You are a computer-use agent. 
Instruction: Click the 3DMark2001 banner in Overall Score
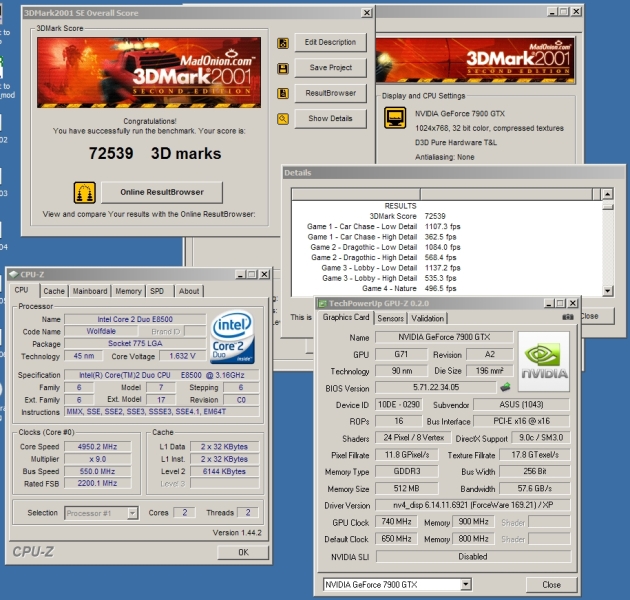coord(149,72)
